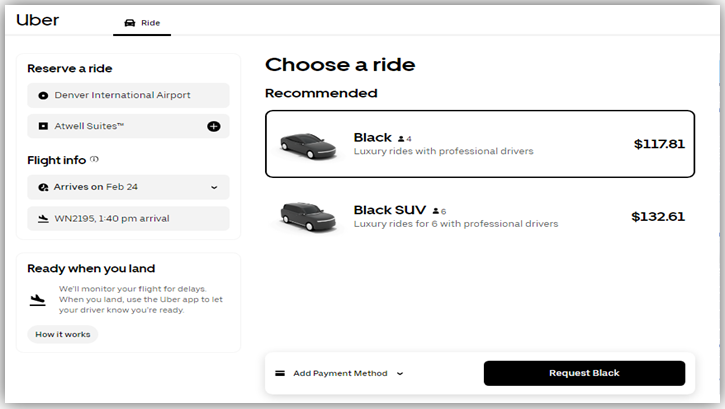Click the How it works button
The image size is (725, 409).
point(62,334)
